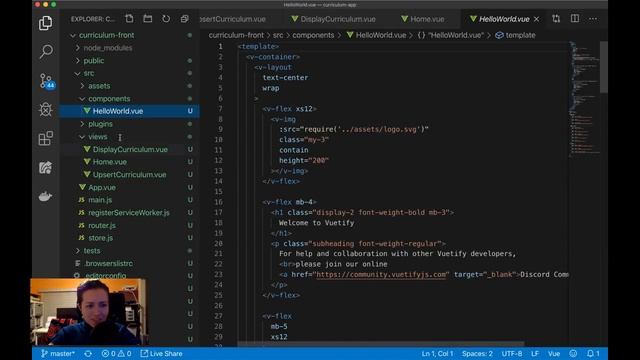This screenshot has height=360, width=640.
Task: Change the Spaces: 2 indentation setting
Action: tap(477, 354)
